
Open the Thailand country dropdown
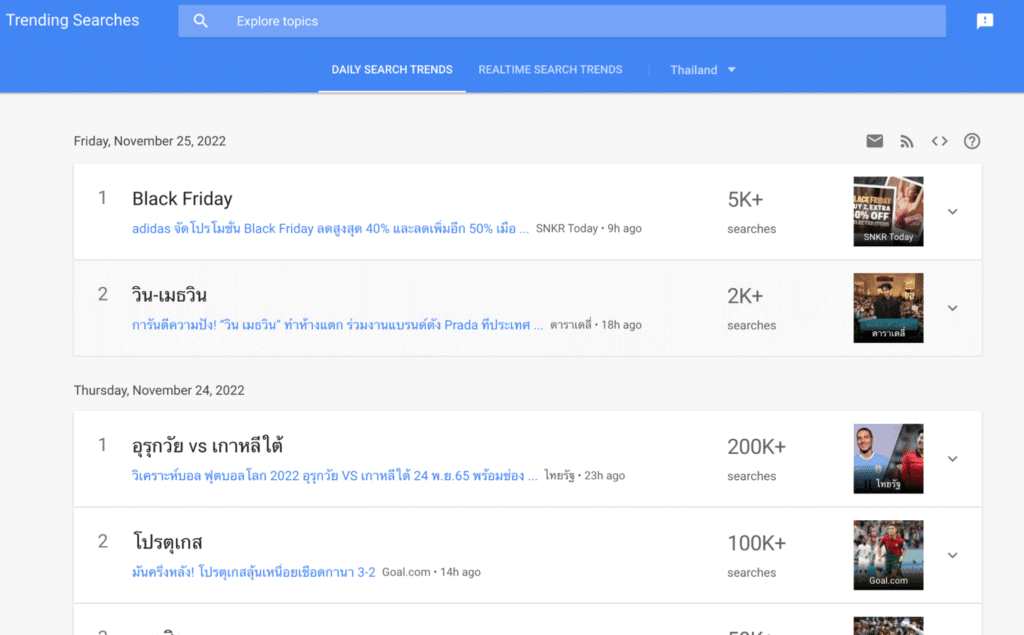click(x=703, y=70)
